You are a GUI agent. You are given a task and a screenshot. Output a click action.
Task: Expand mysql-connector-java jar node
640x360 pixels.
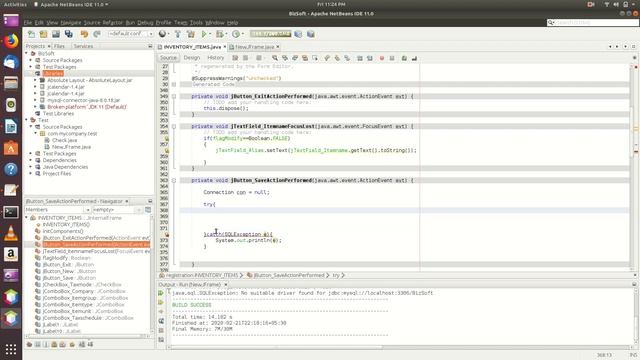tap(35, 100)
